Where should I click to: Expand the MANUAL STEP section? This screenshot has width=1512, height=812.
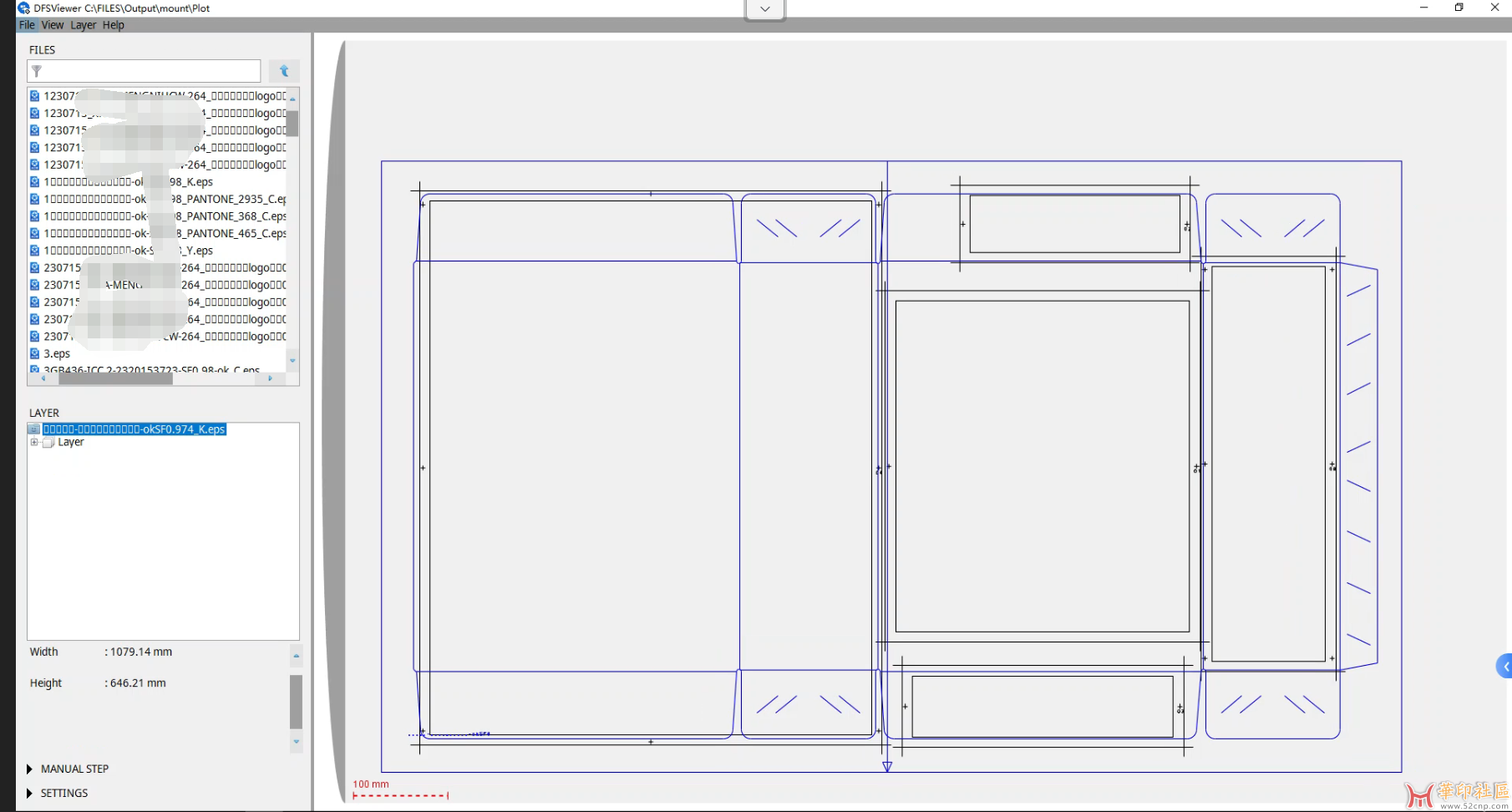click(30, 769)
